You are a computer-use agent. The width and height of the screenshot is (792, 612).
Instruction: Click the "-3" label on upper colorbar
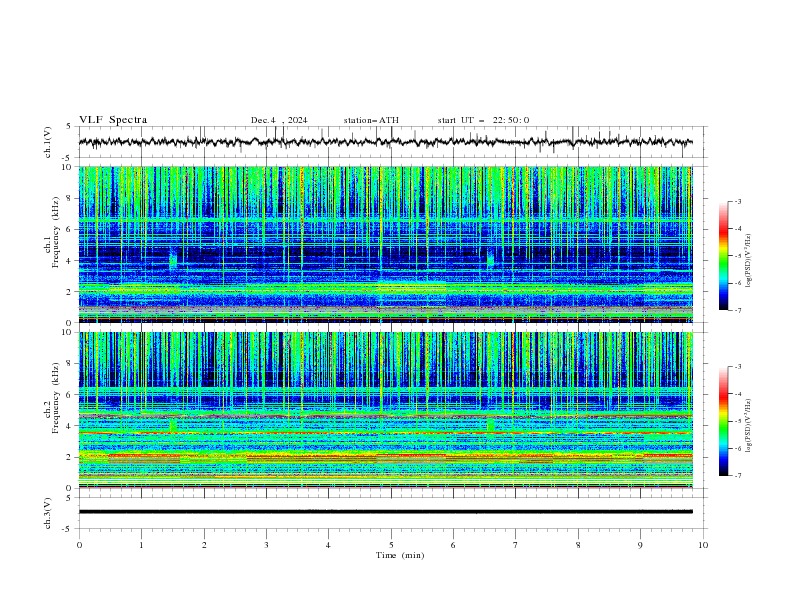pyautogui.click(x=737, y=201)
